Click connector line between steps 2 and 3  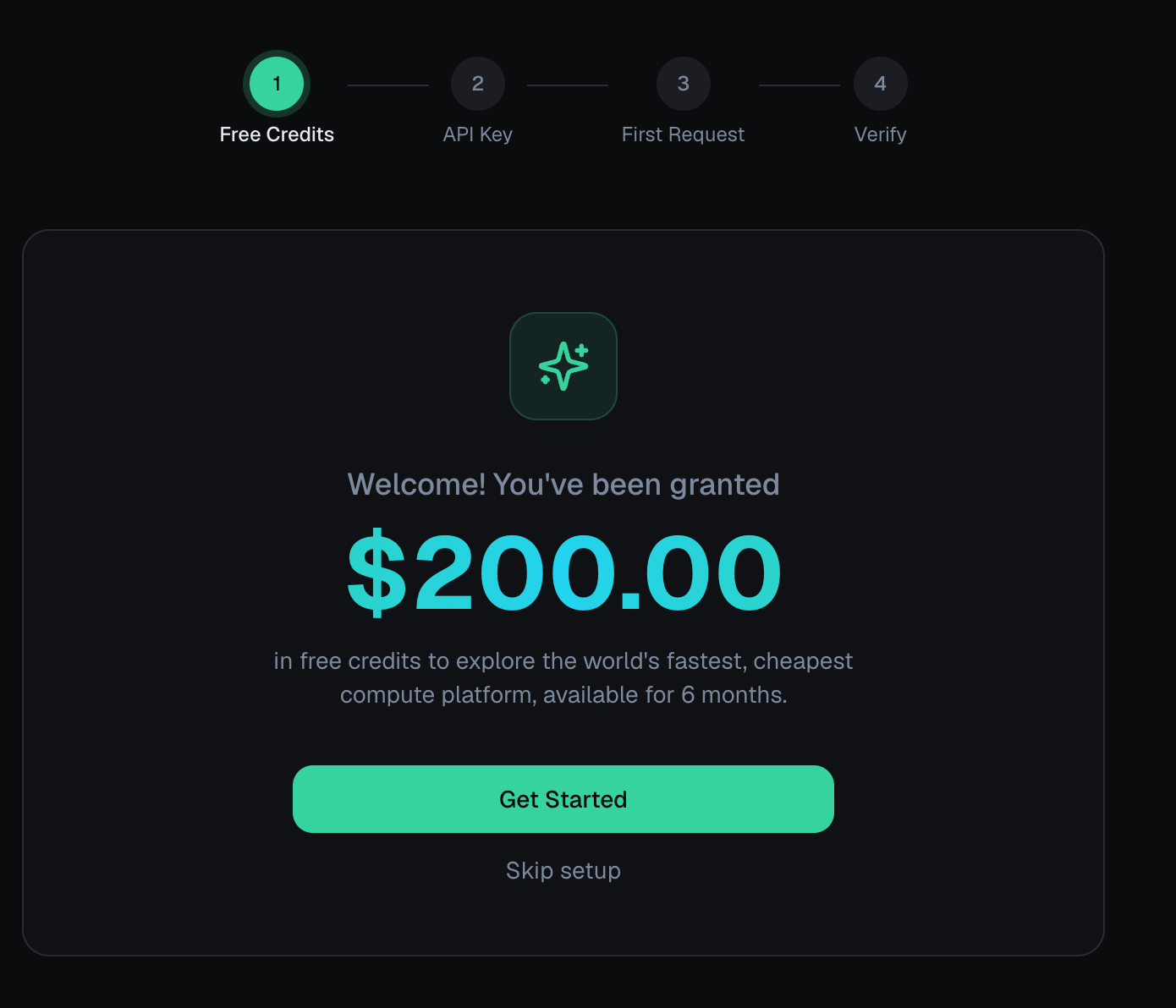pos(568,85)
